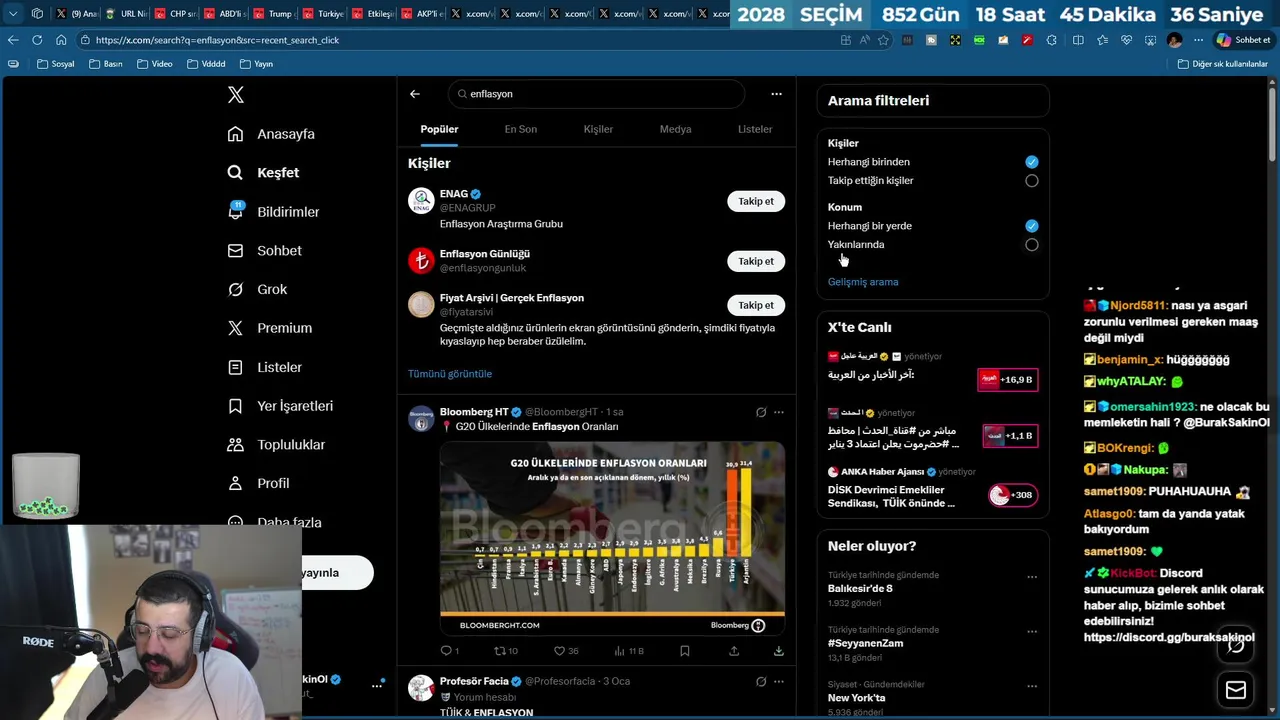Bookmark the Bloomberg HT post
The image size is (1280, 720).
click(684, 651)
